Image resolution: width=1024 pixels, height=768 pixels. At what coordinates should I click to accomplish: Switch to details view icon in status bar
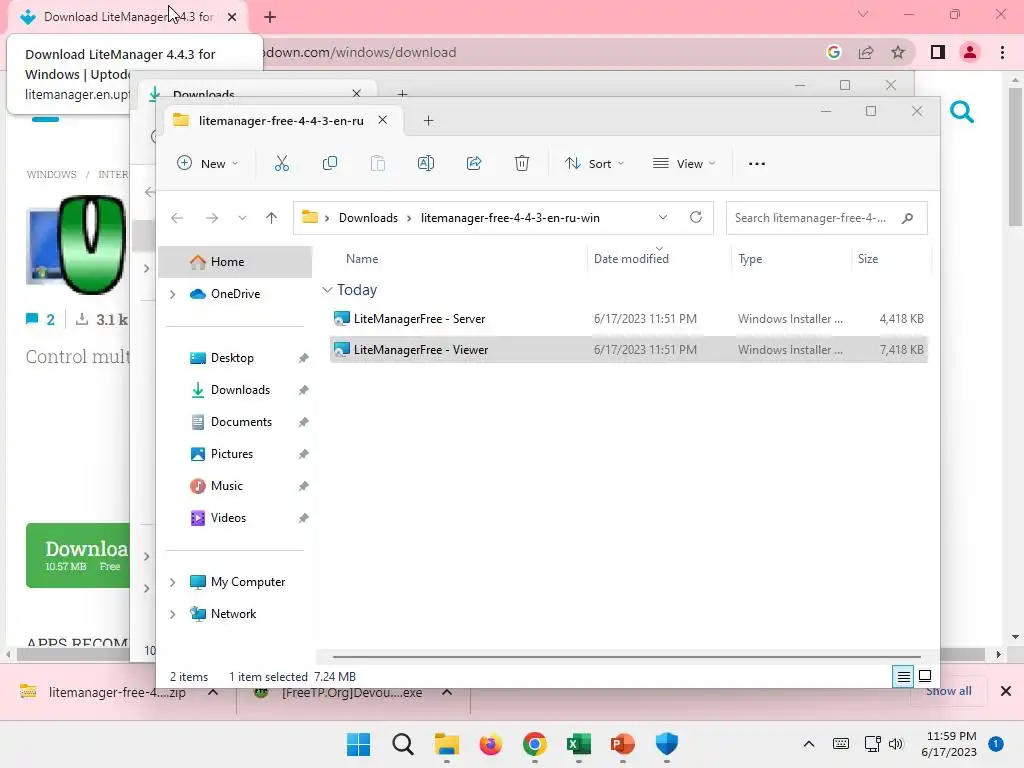point(903,677)
